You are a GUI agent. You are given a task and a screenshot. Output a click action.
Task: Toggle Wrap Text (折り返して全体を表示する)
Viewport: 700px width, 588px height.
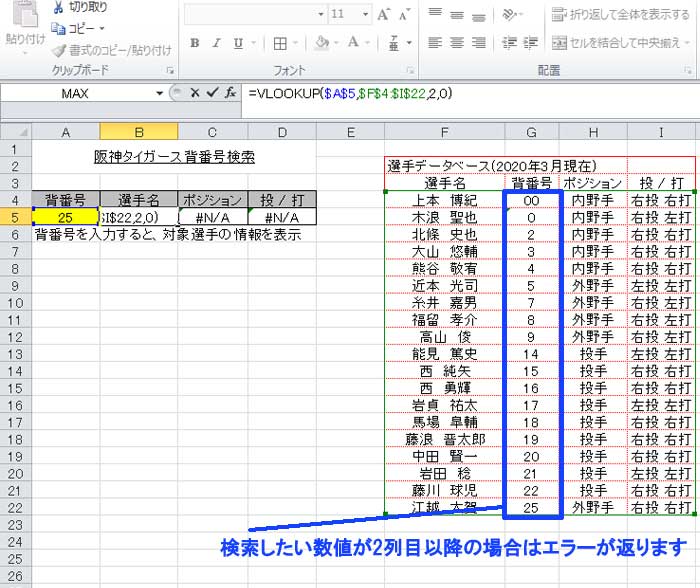click(x=621, y=15)
